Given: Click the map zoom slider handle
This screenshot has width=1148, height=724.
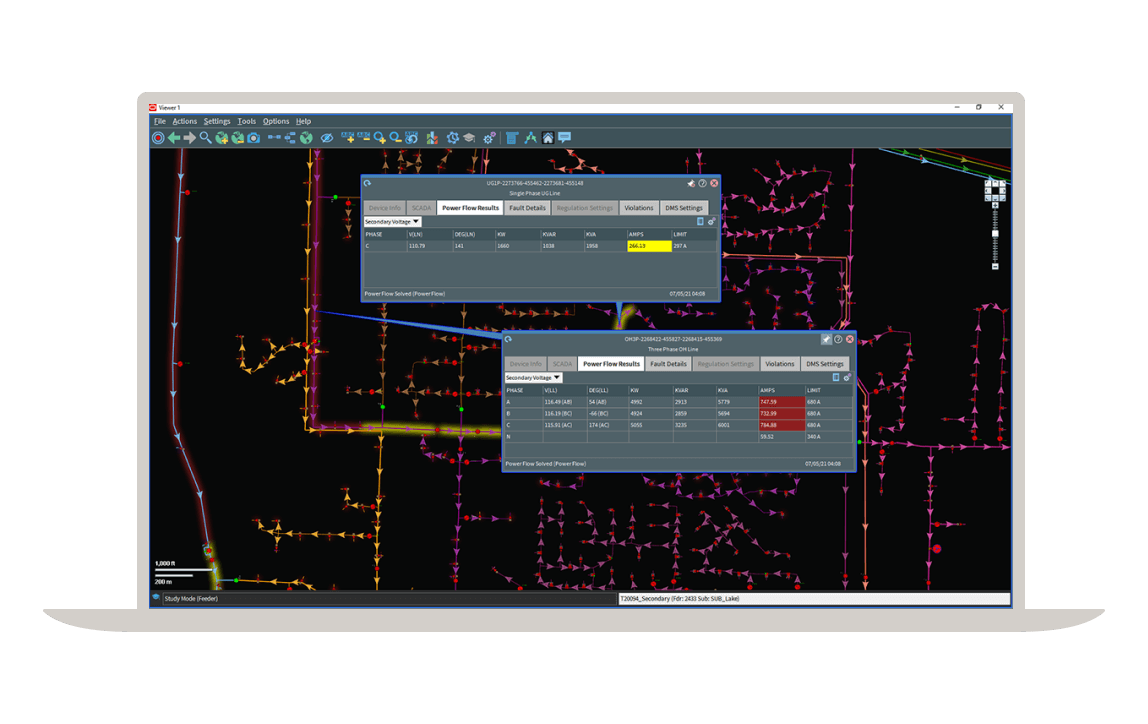Looking at the screenshot, I should tap(995, 234).
